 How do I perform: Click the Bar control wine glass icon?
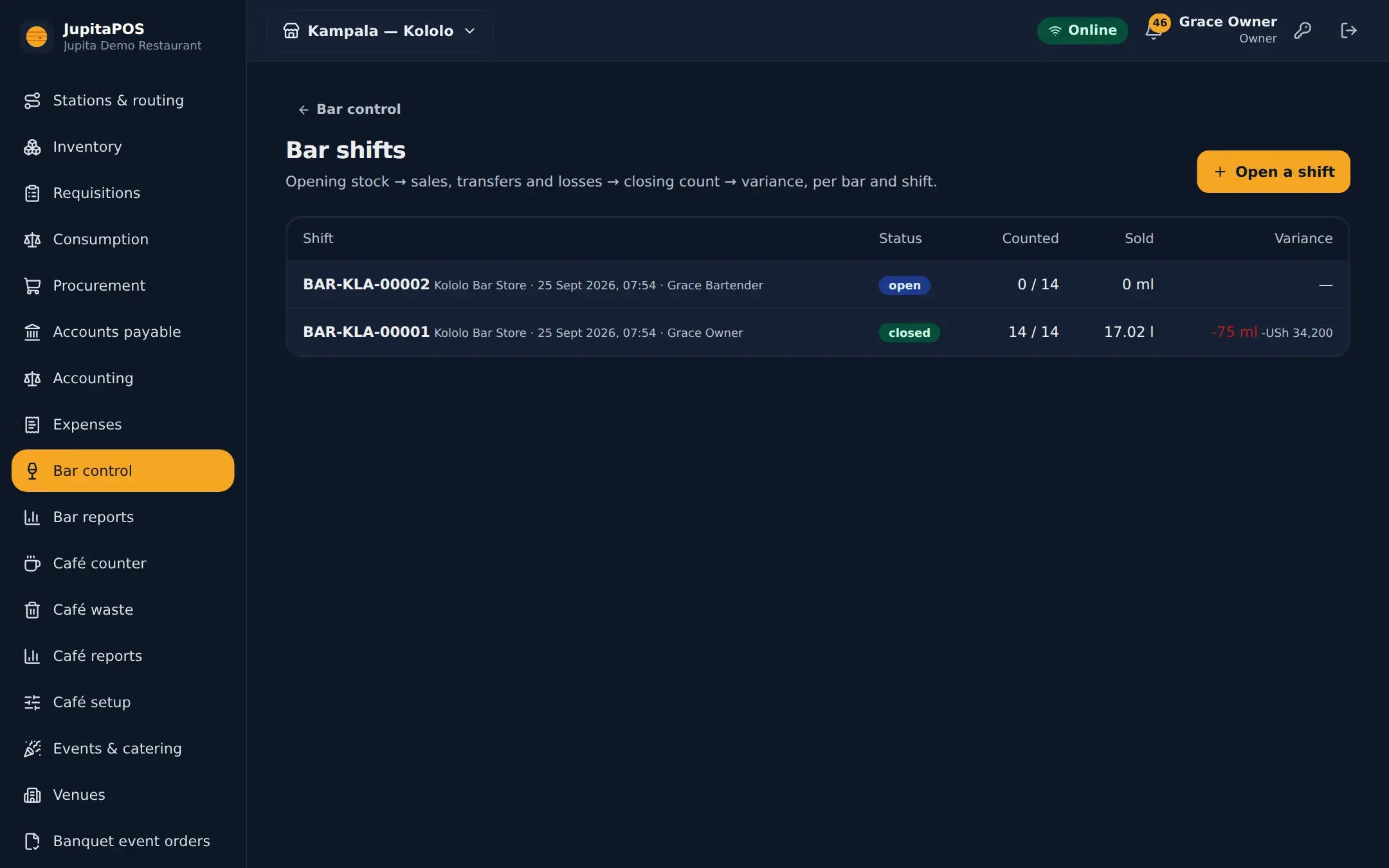(32, 471)
